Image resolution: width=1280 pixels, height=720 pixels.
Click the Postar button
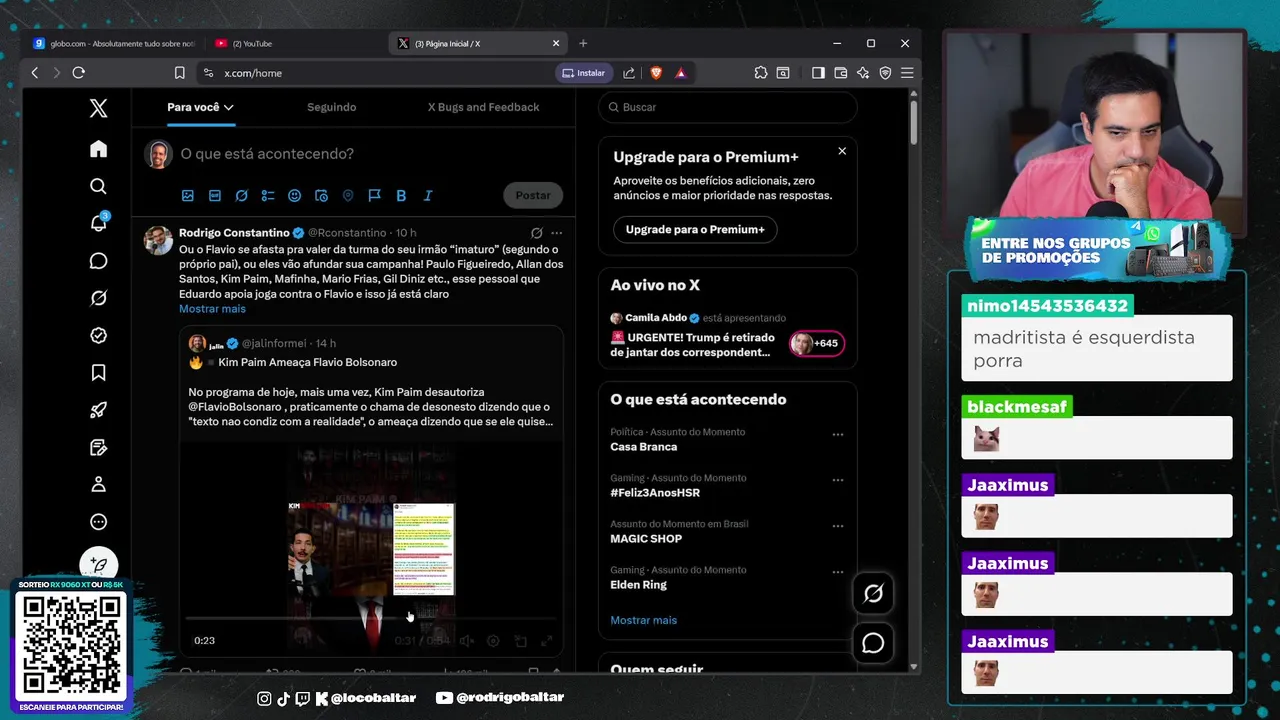click(x=533, y=195)
